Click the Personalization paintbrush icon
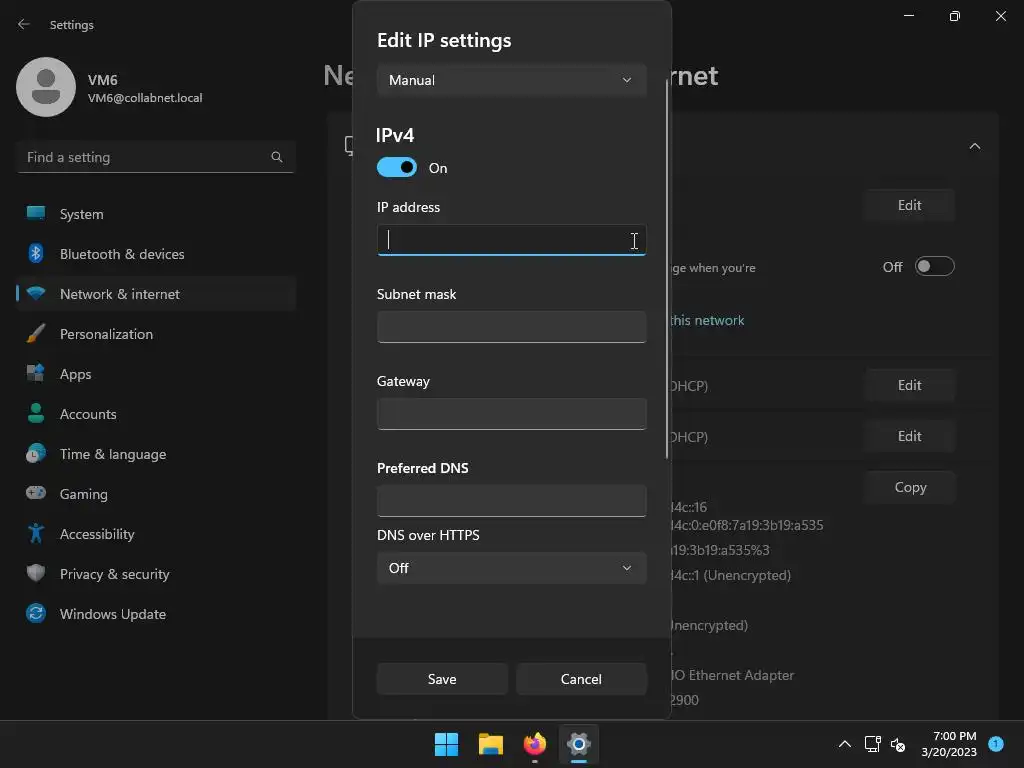This screenshot has height=768, width=1024. click(x=36, y=334)
